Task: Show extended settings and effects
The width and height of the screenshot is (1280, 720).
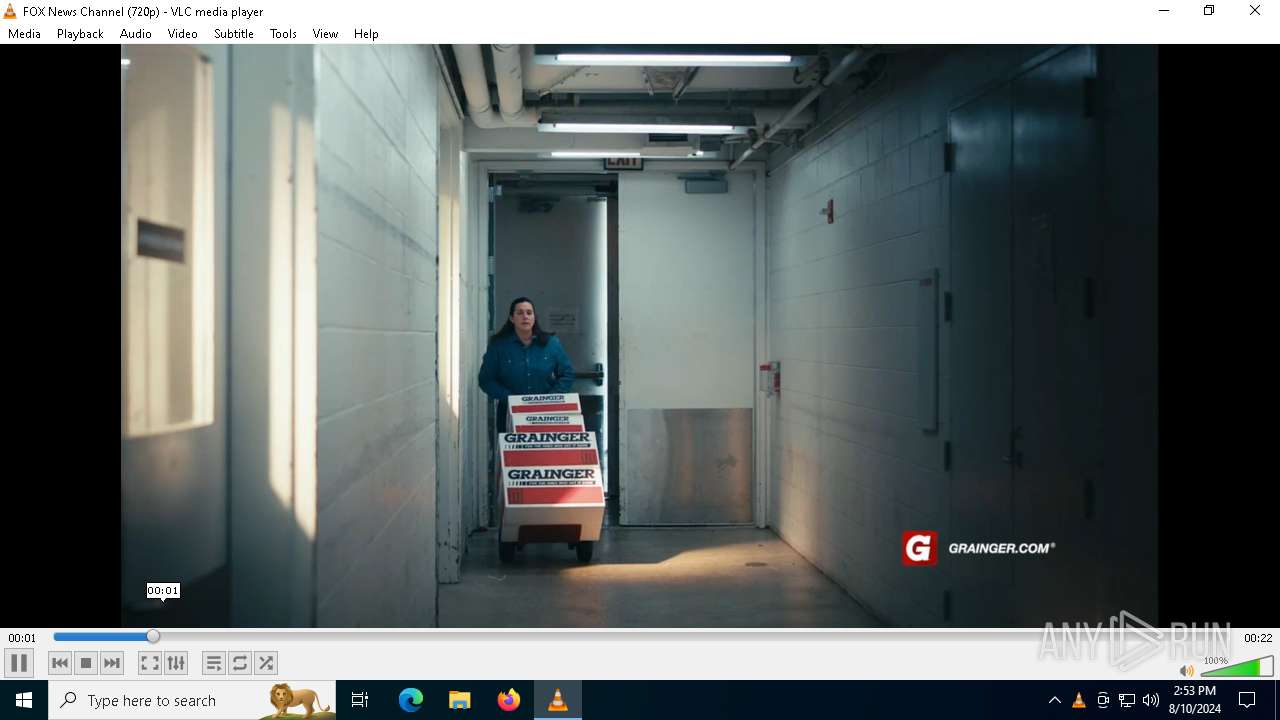Action: pyautogui.click(x=176, y=663)
